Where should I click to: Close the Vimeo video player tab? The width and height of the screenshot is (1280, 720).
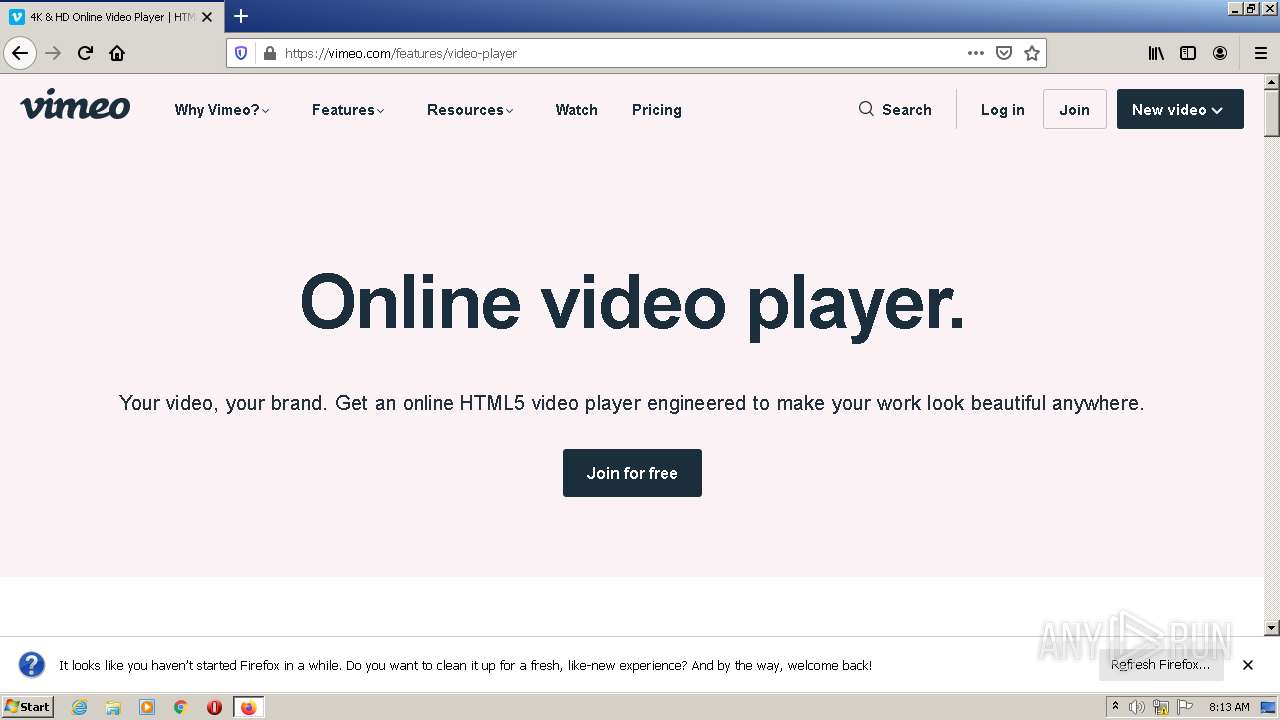coord(207,17)
